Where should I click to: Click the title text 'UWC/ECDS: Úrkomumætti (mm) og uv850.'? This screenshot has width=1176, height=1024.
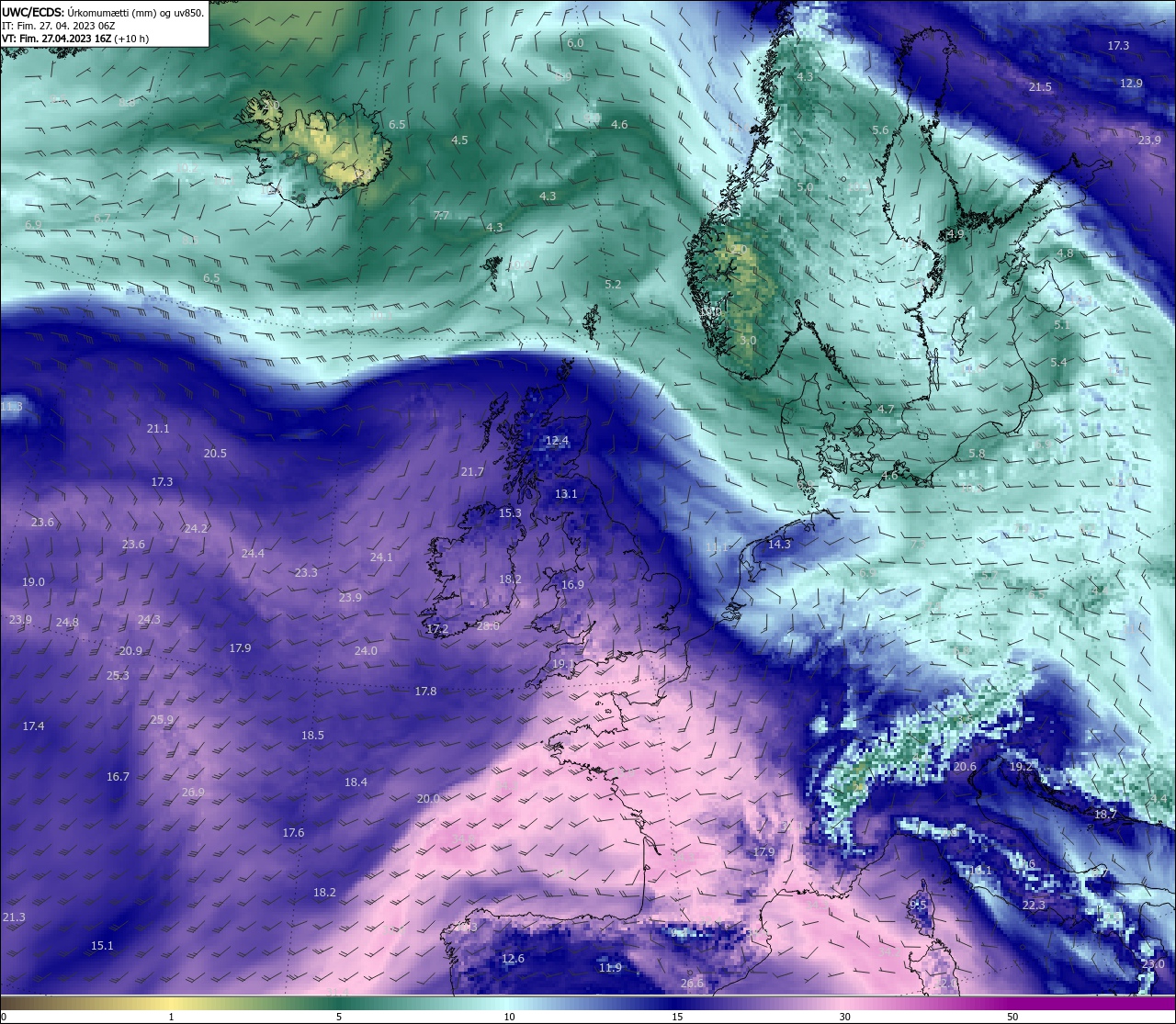point(103,13)
